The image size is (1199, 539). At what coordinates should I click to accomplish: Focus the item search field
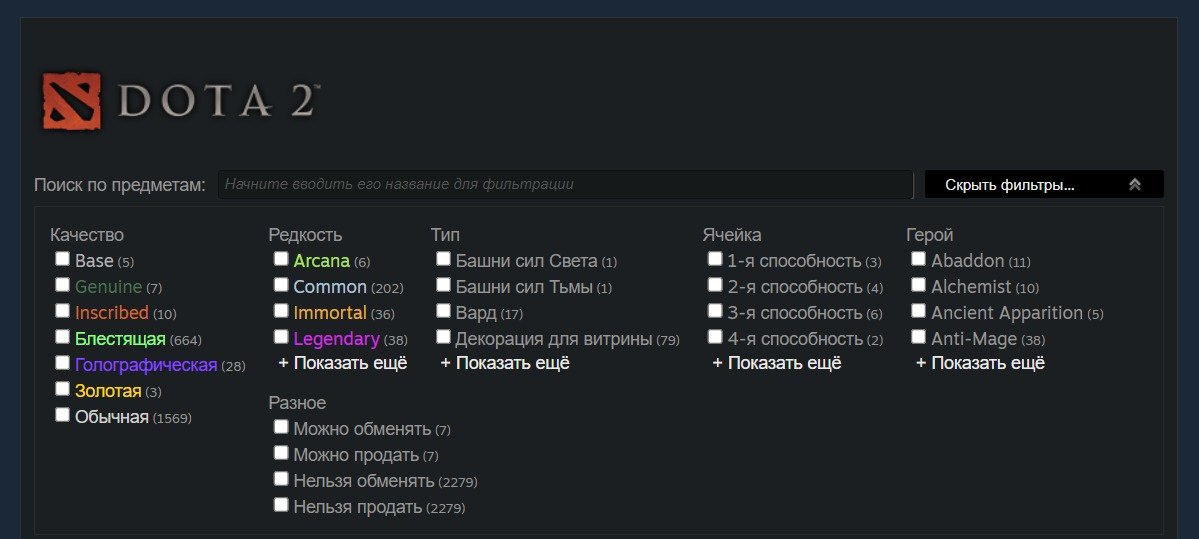(x=565, y=184)
